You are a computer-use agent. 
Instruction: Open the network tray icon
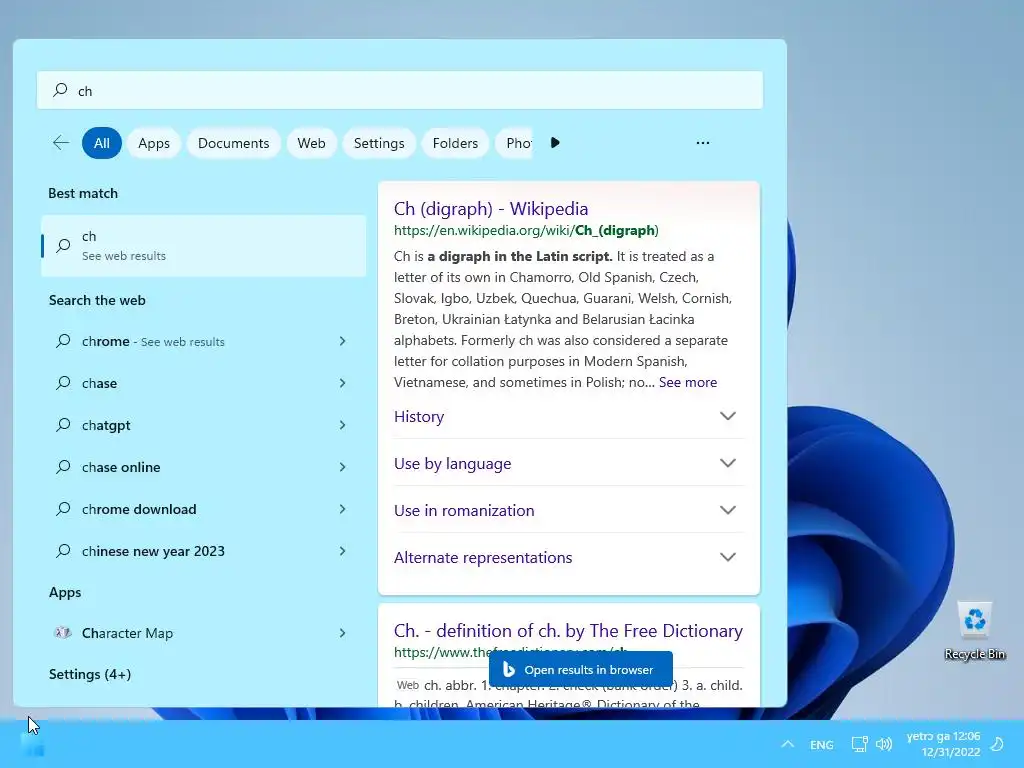[x=859, y=744]
